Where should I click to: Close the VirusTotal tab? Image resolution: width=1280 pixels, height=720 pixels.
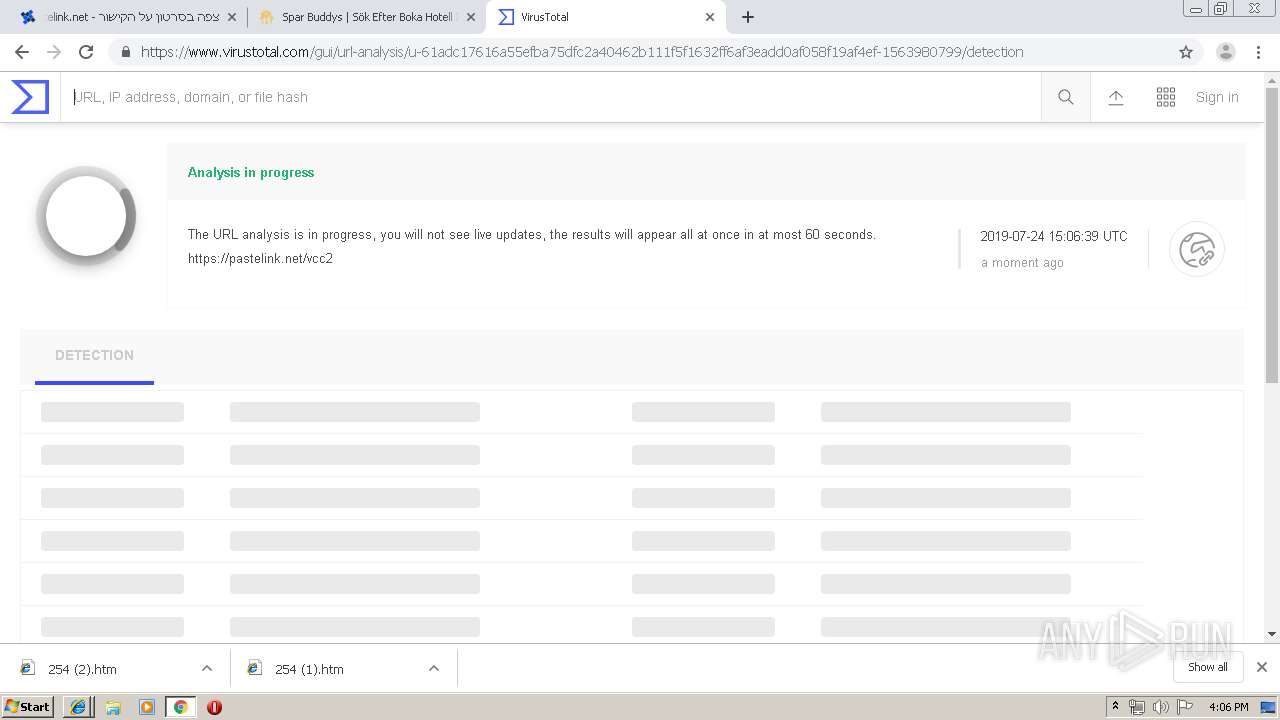(710, 17)
